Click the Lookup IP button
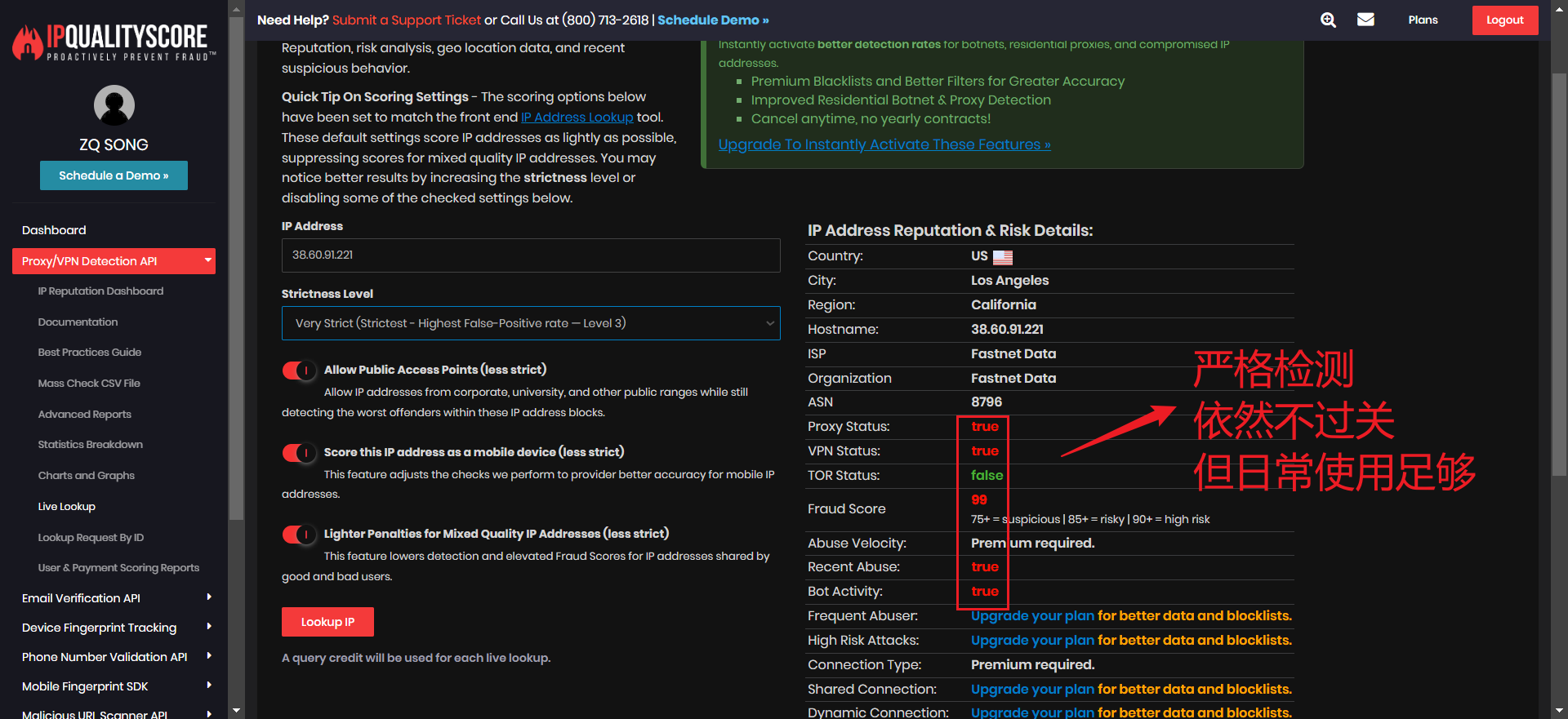1568x719 pixels. tap(327, 622)
